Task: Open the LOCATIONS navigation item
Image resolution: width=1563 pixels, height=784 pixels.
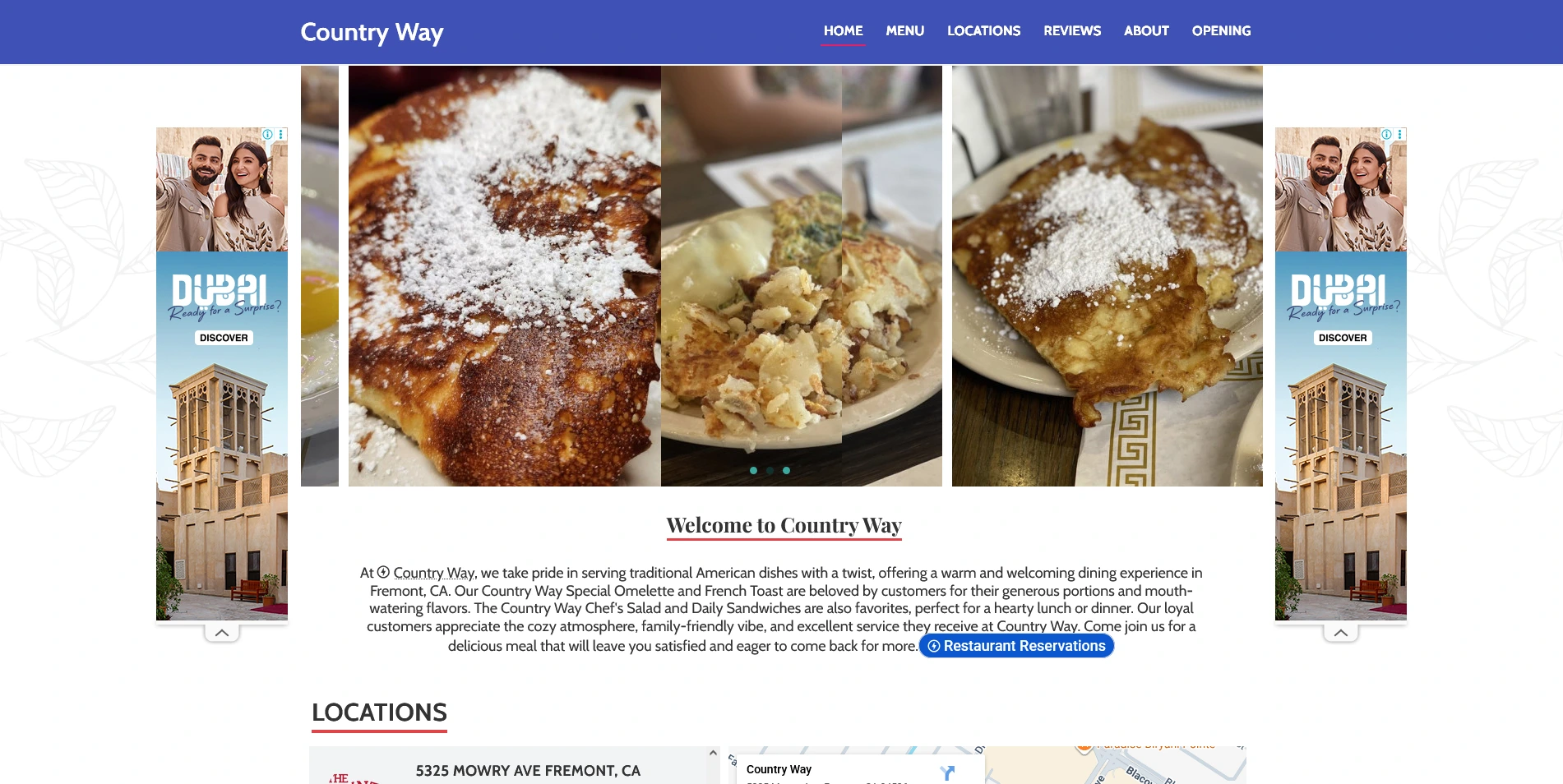Action: pyautogui.click(x=983, y=30)
